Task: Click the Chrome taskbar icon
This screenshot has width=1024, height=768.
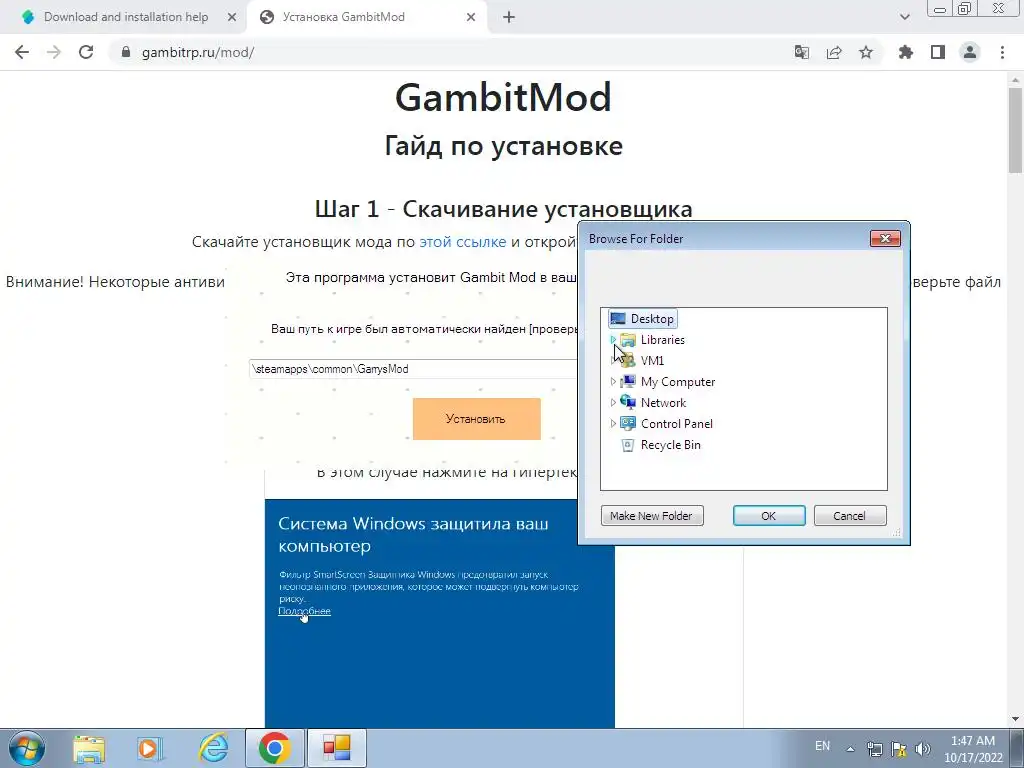Action: (274, 748)
